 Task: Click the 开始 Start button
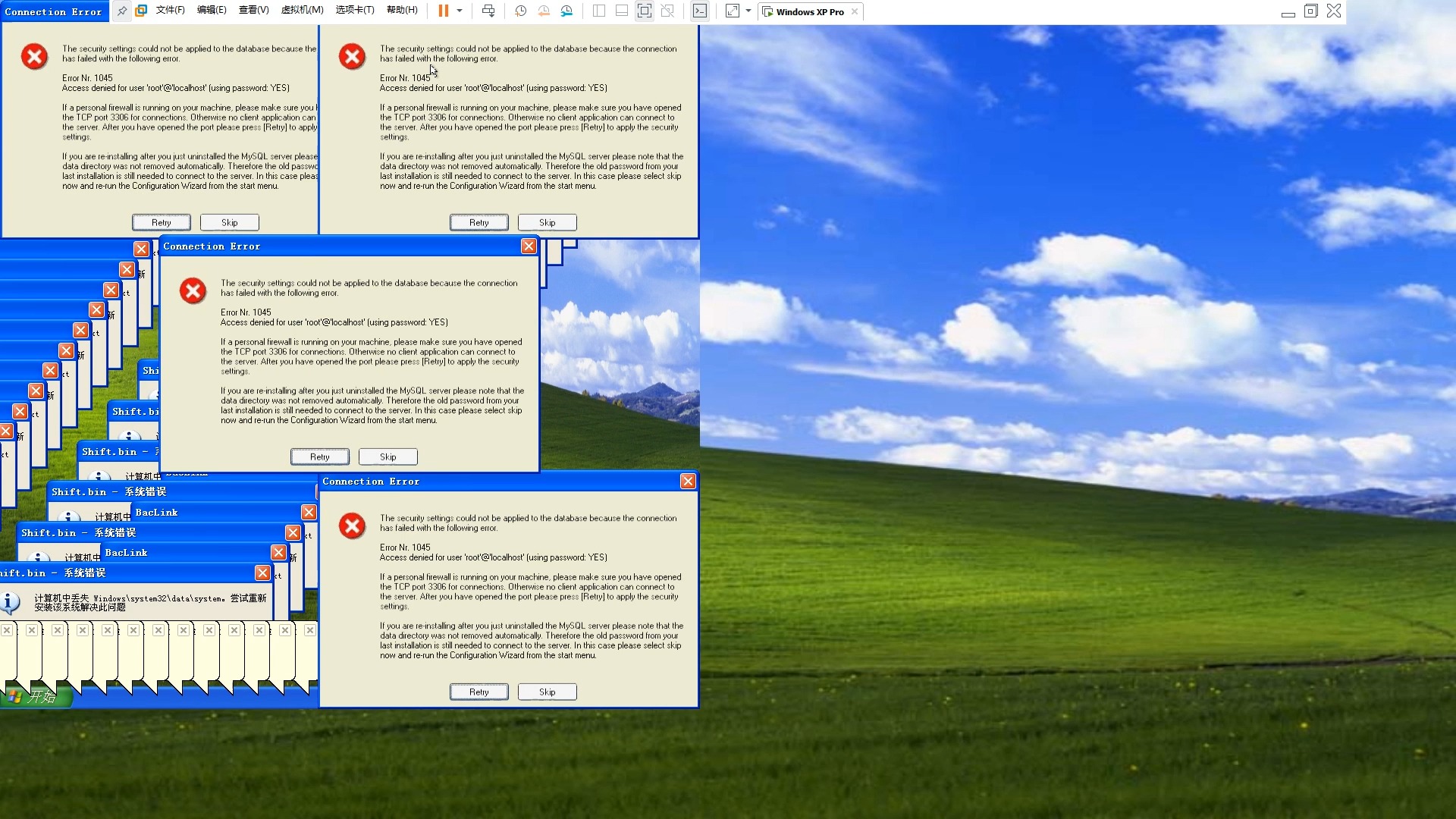(35, 696)
